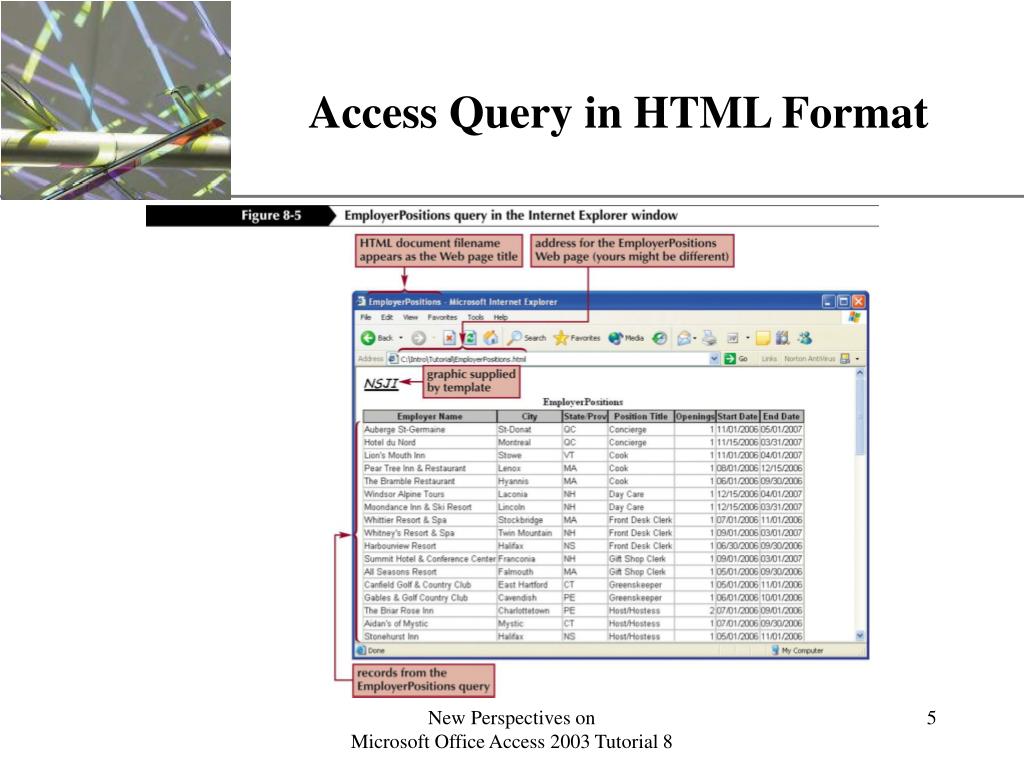This screenshot has height=768, width=1024.
Task: Open the Favorites star toolbar button
Action: 577,338
